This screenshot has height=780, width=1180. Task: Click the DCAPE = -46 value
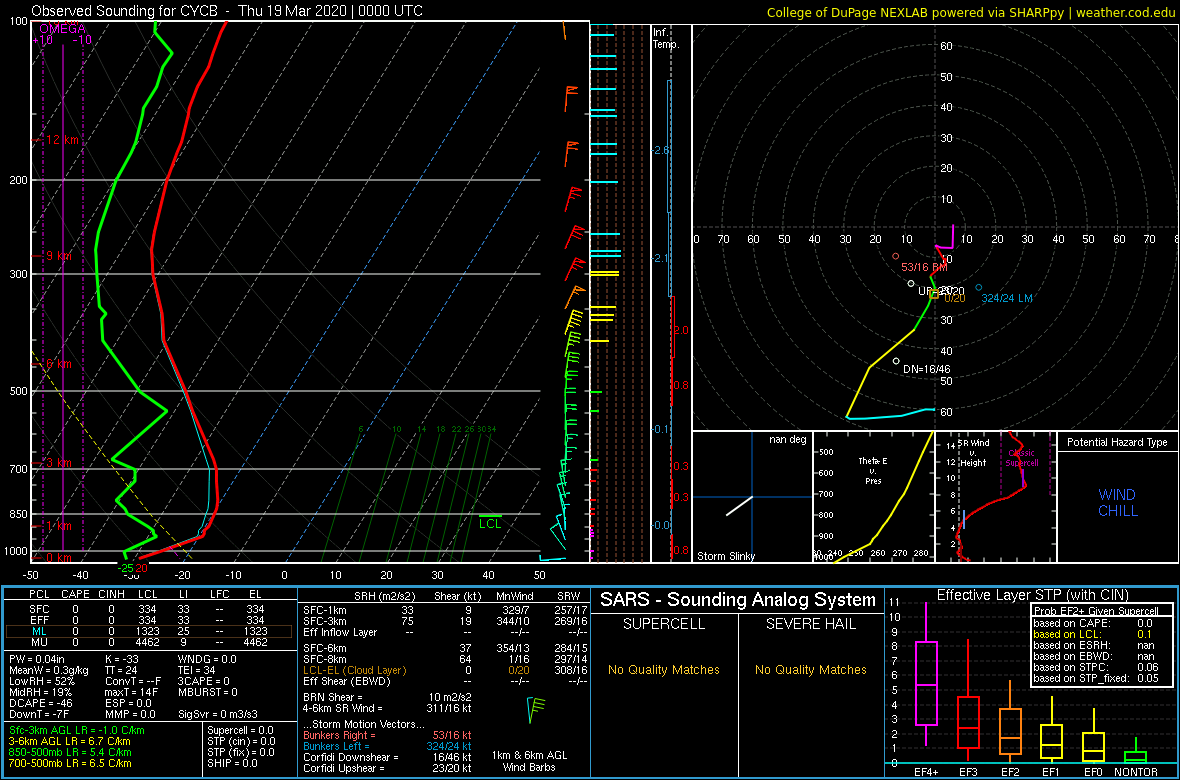[39, 702]
